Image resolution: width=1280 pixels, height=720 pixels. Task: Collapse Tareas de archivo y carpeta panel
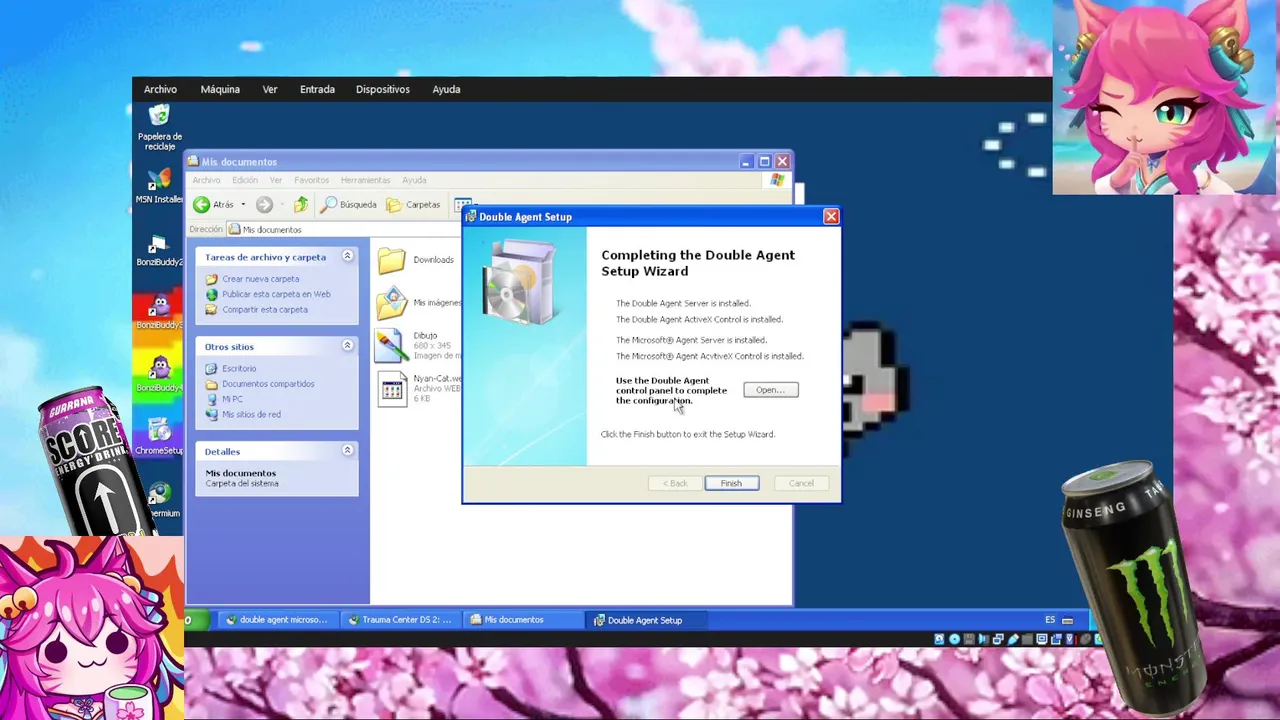click(x=348, y=256)
